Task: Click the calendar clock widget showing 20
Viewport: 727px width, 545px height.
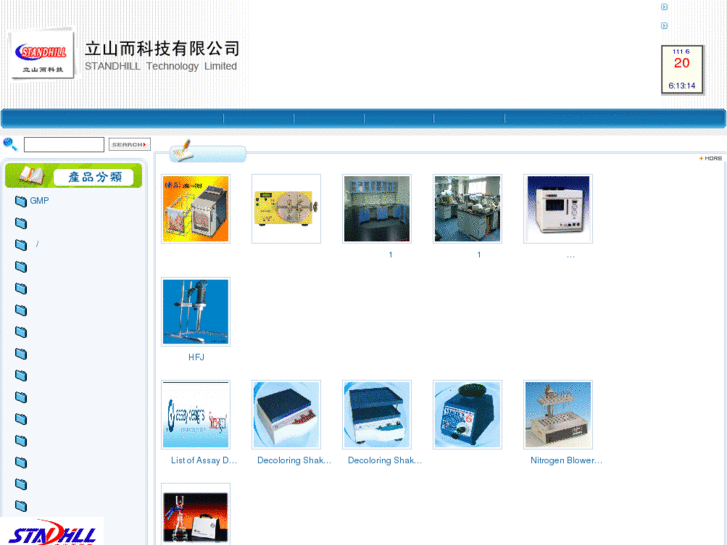Action: point(682,70)
